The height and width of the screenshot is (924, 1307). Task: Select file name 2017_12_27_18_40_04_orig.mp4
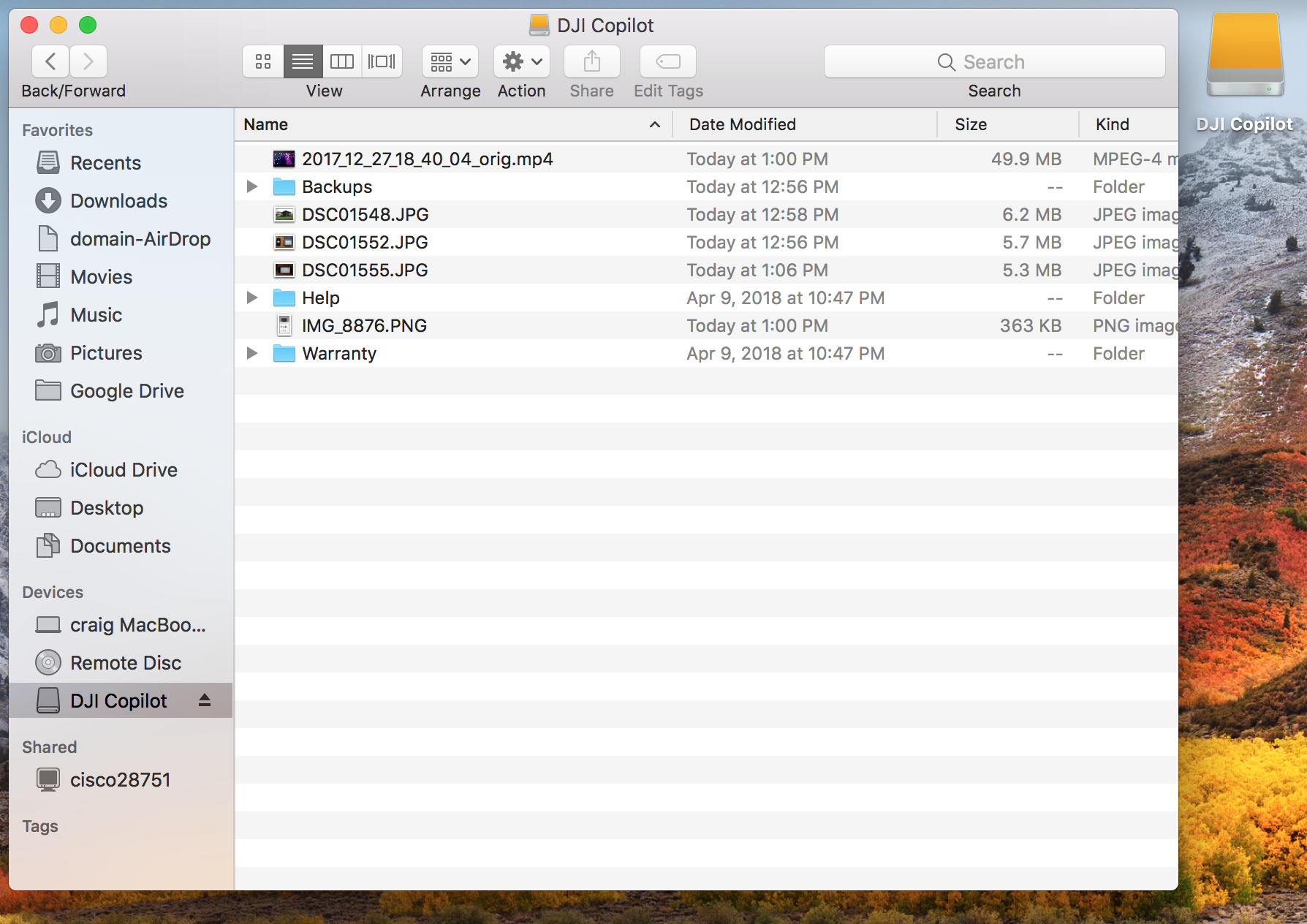tap(428, 159)
